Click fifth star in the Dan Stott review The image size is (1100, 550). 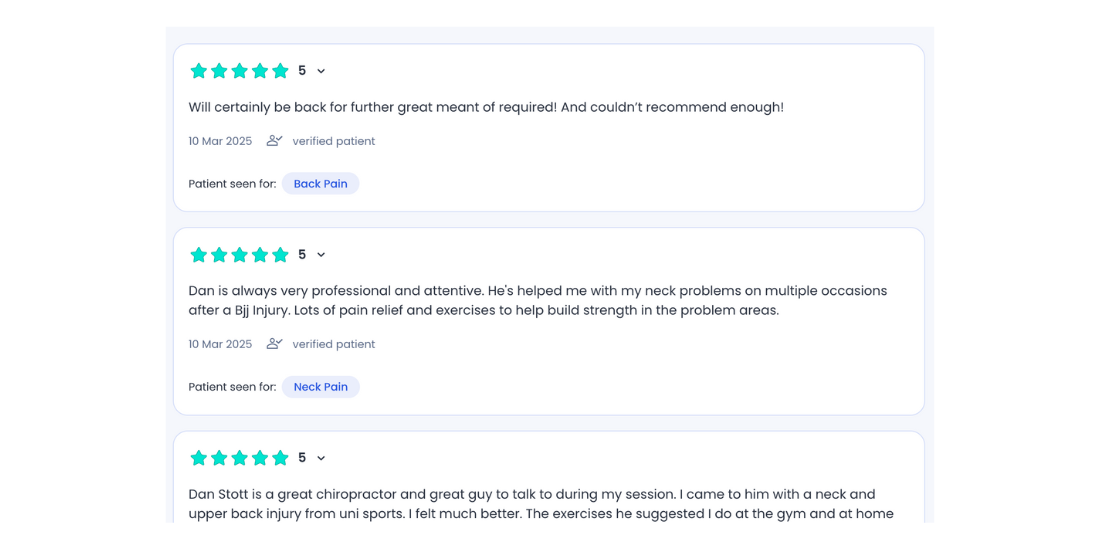point(281,458)
